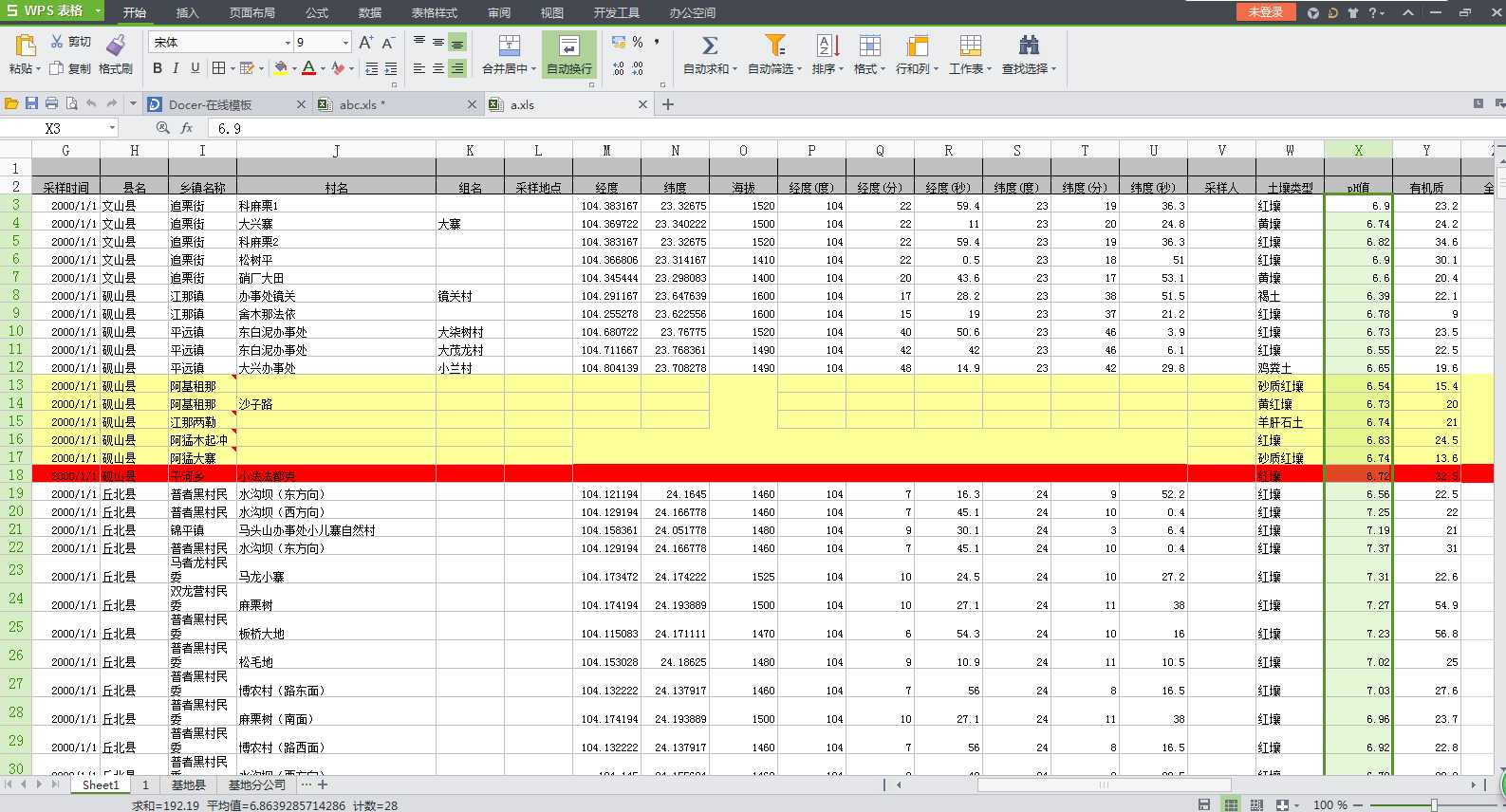Click the Sort A-Z icon
The width and height of the screenshot is (1506, 812).
pyautogui.click(x=827, y=45)
